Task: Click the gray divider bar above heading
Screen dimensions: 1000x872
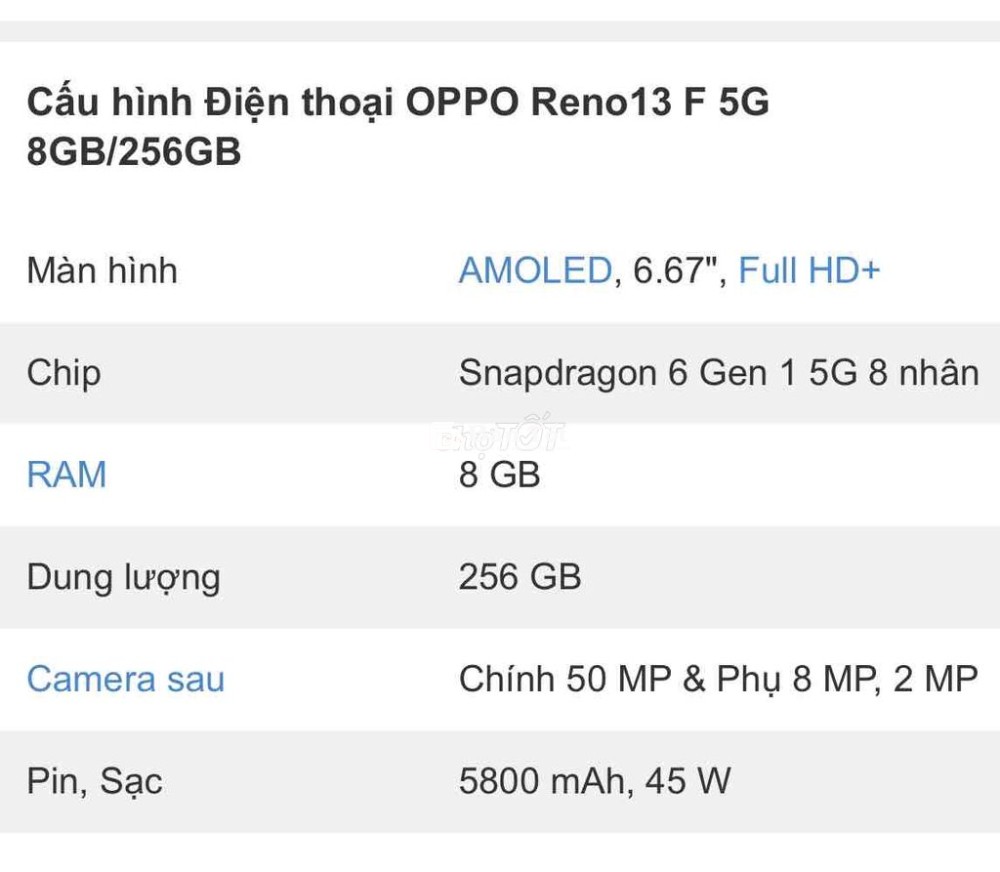Action: [x=500, y=31]
